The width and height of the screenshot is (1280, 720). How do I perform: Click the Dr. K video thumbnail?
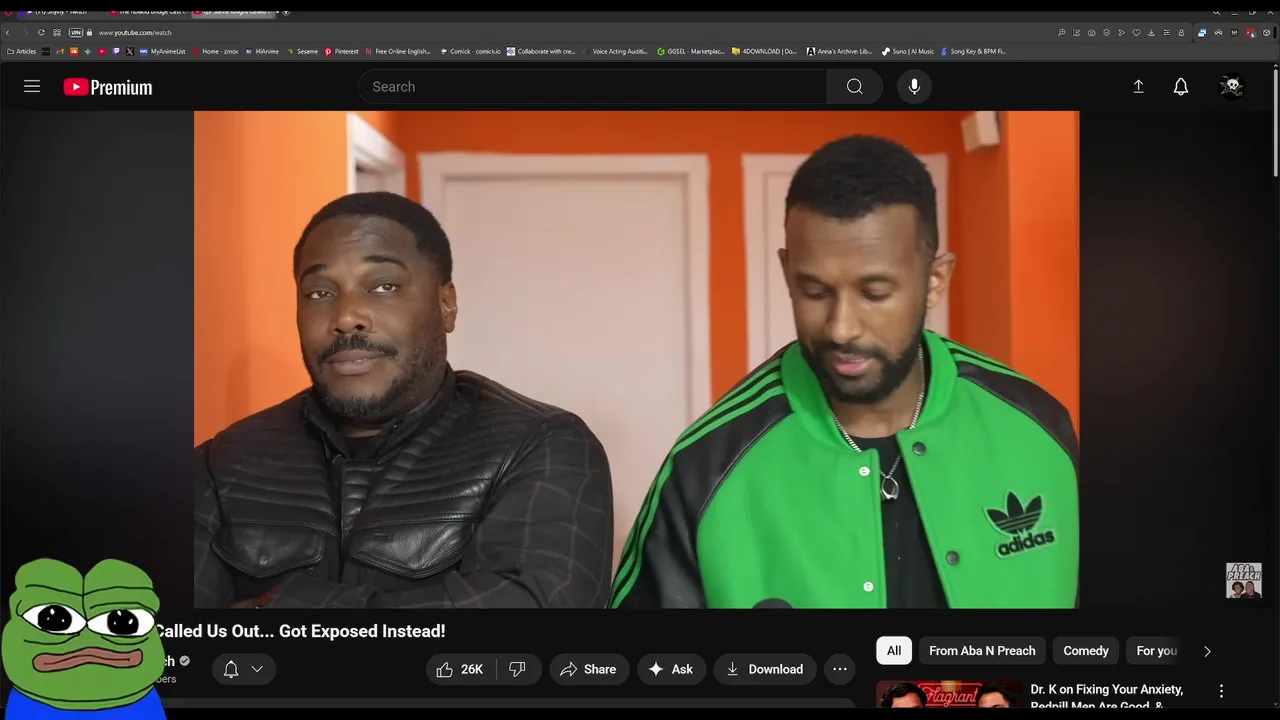click(949, 695)
